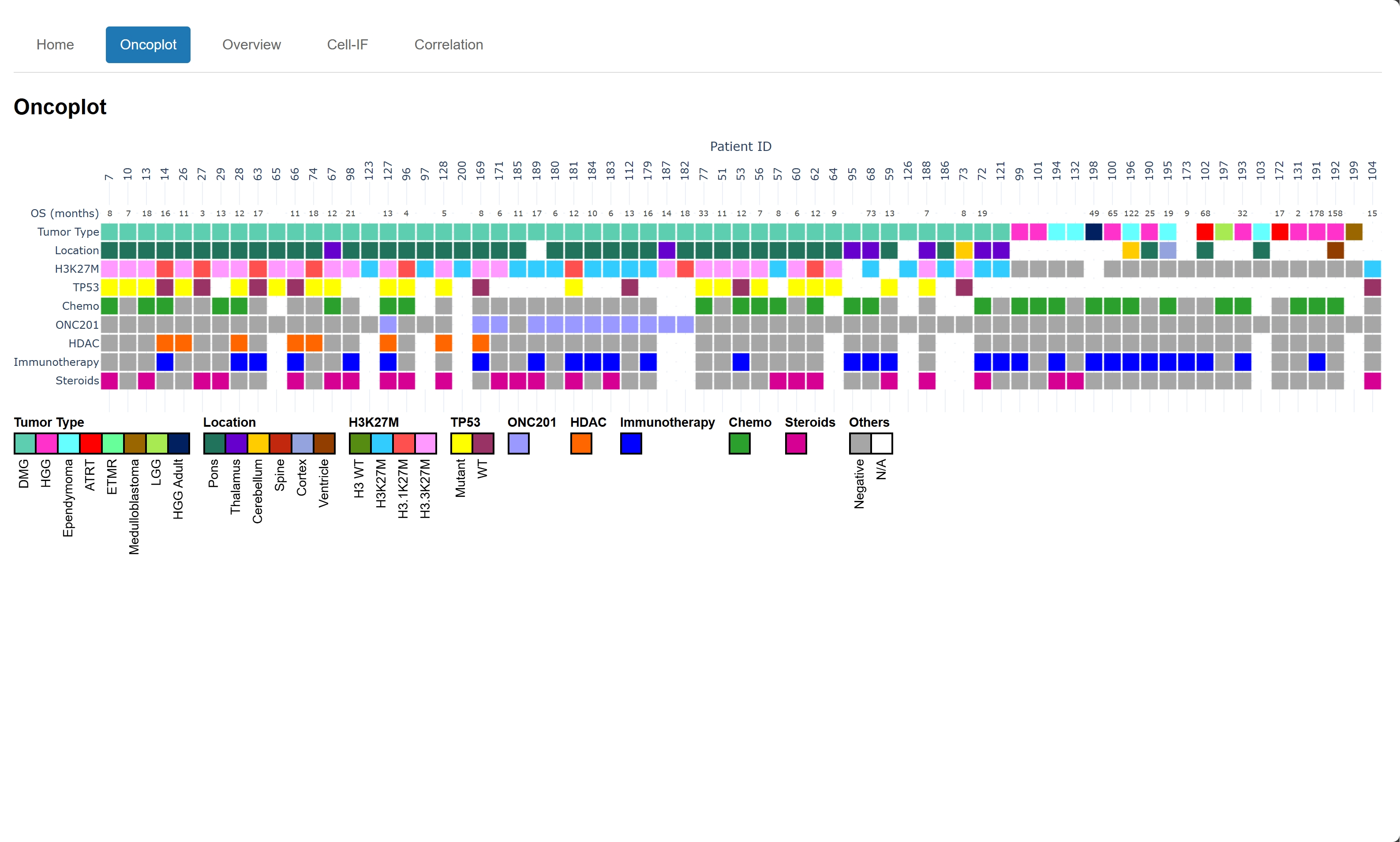Select the LGG legend swatch

coord(157,443)
